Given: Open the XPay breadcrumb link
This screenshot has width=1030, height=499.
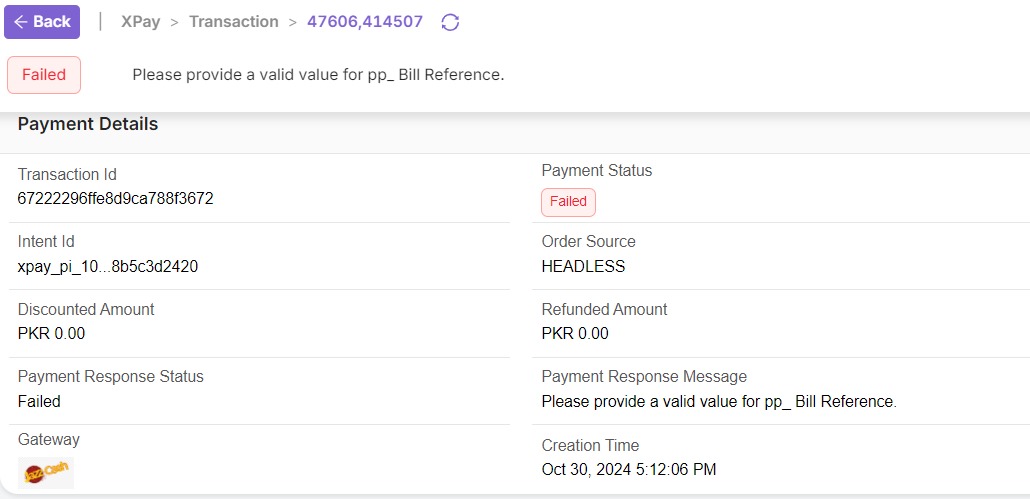Looking at the screenshot, I should click(x=140, y=22).
